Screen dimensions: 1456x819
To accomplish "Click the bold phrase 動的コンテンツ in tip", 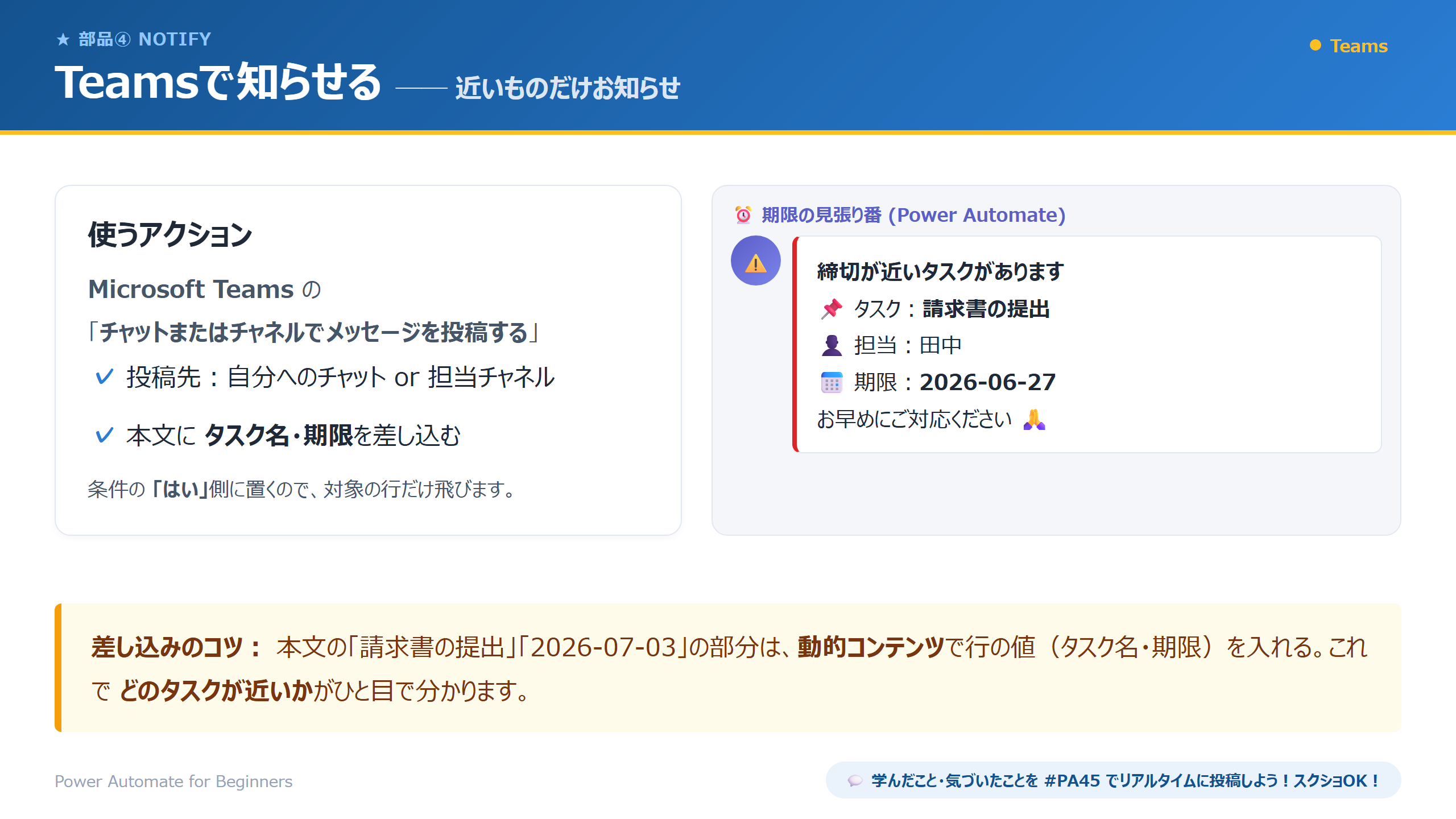I will point(871,647).
